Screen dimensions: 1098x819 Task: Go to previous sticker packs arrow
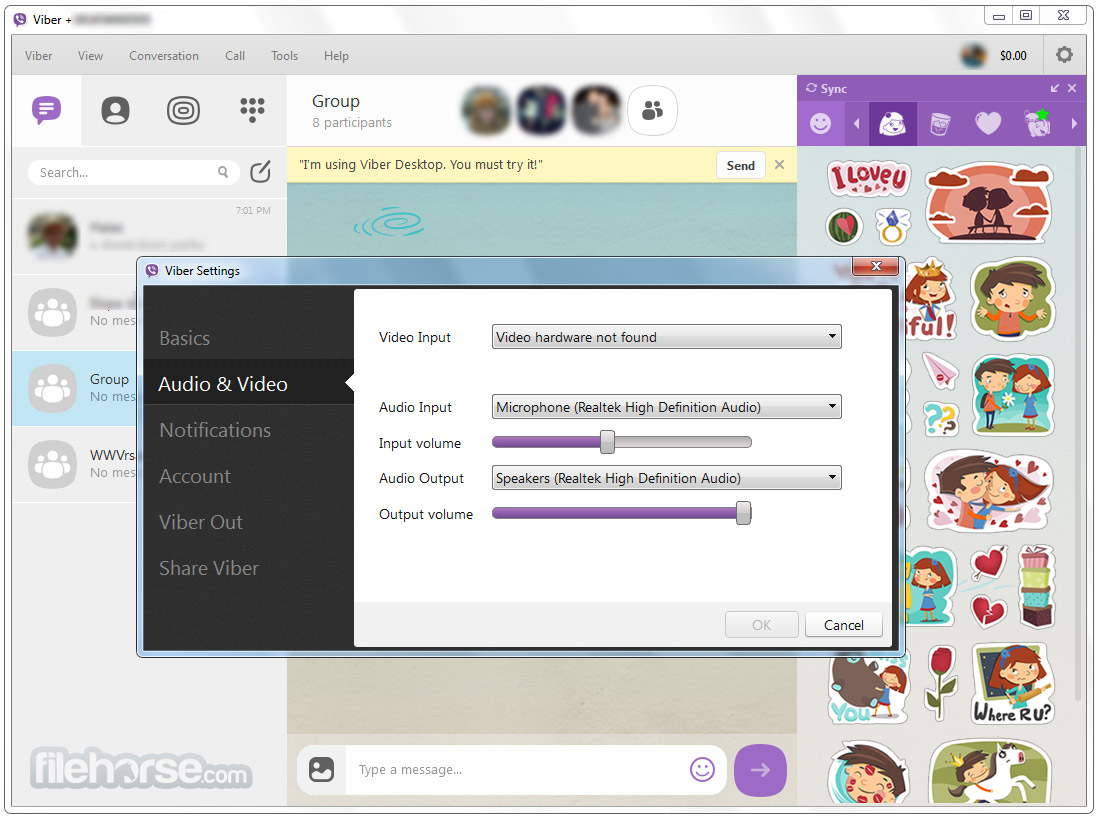856,124
